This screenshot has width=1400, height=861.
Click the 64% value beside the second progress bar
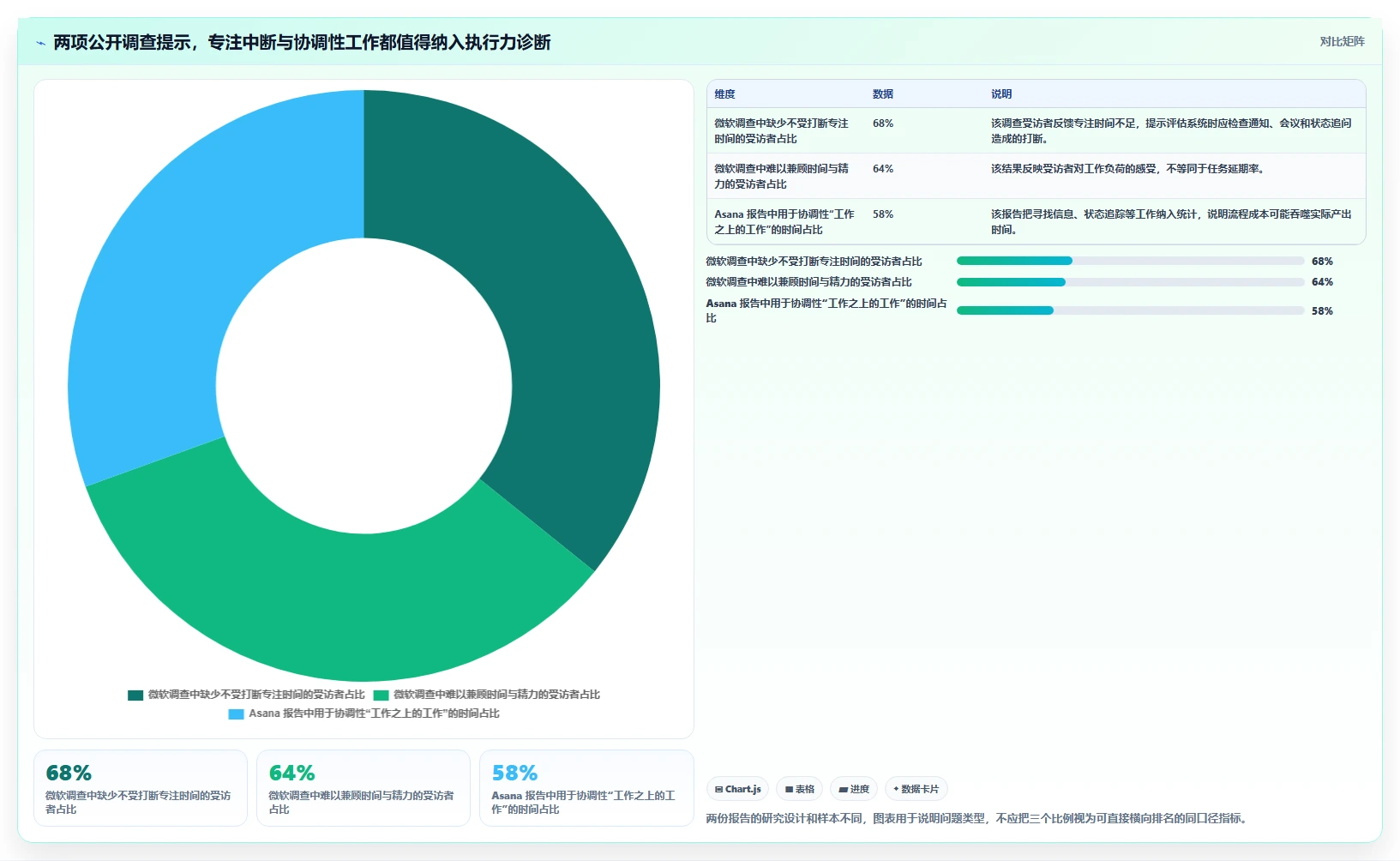click(1322, 282)
